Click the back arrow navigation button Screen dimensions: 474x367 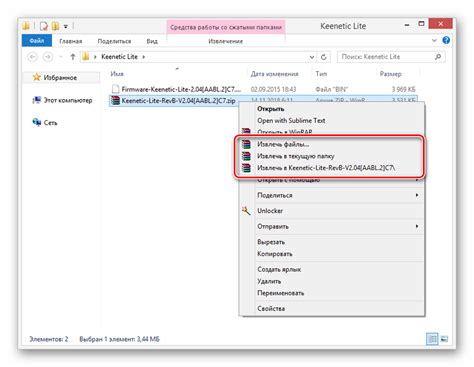(x=32, y=57)
